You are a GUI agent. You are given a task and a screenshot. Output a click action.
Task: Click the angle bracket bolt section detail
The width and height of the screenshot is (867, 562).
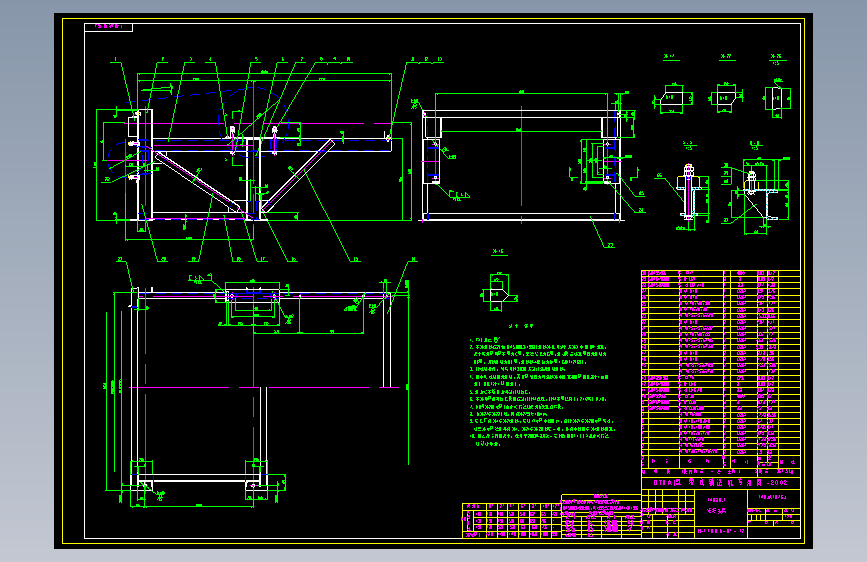[758, 194]
